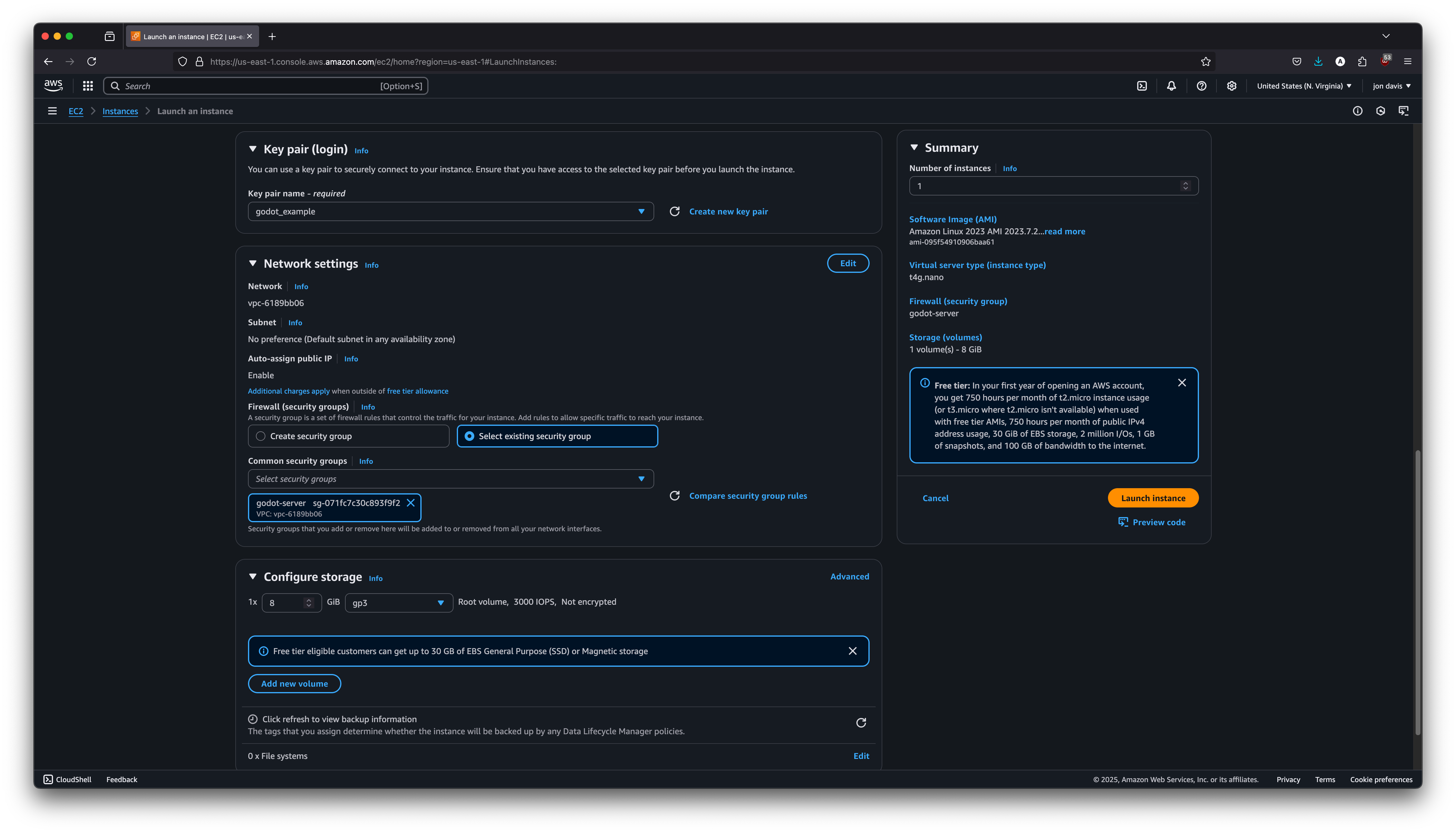Click Add new volume button
1456x833 pixels.
coord(294,684)
